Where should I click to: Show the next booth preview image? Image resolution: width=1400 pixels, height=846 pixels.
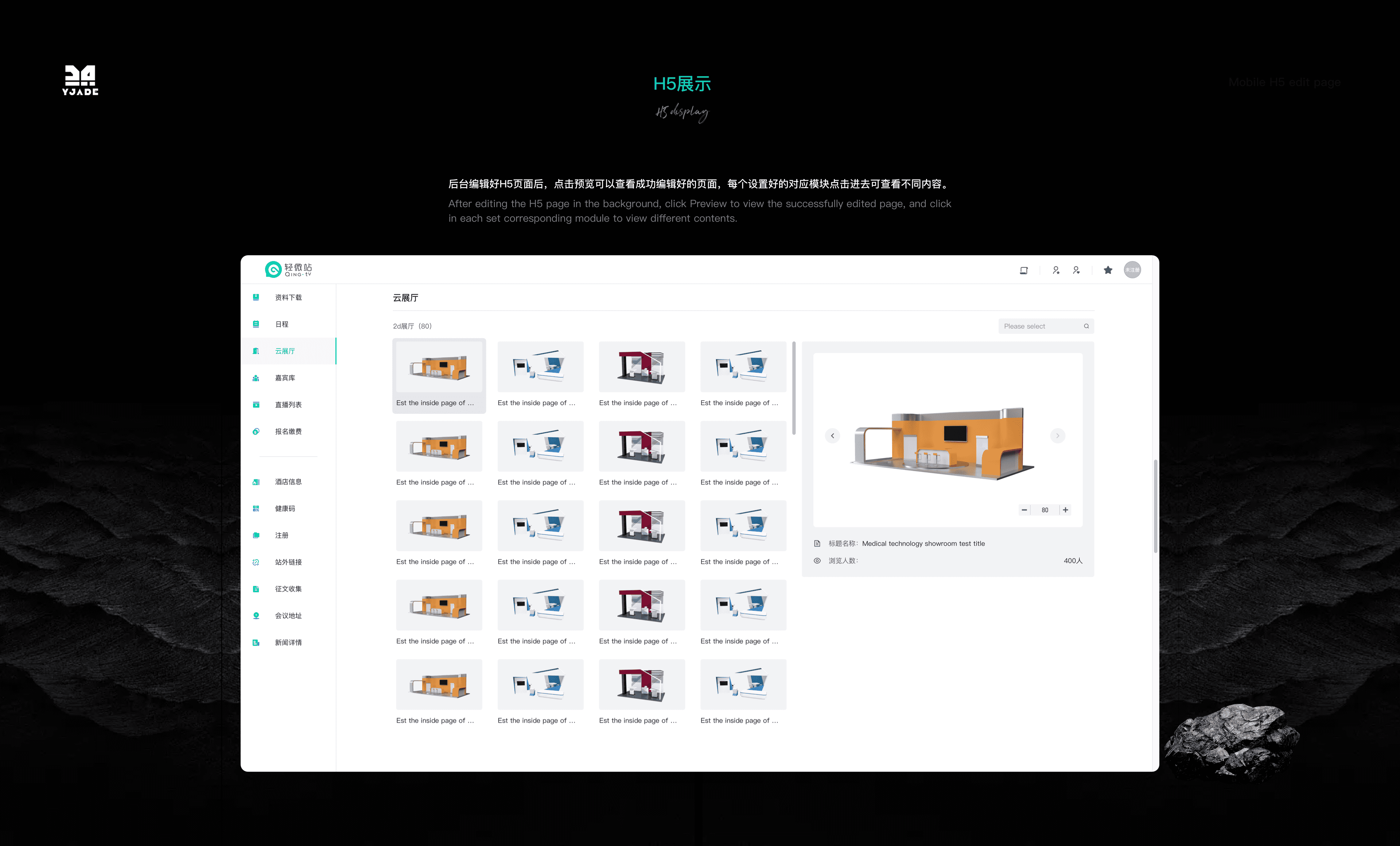point(1057,436)
